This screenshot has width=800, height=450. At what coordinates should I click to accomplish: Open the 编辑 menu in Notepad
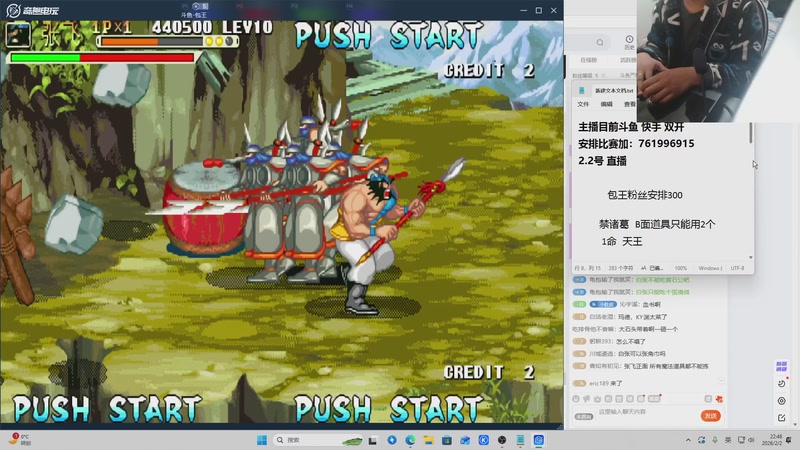tap(607, 104)
